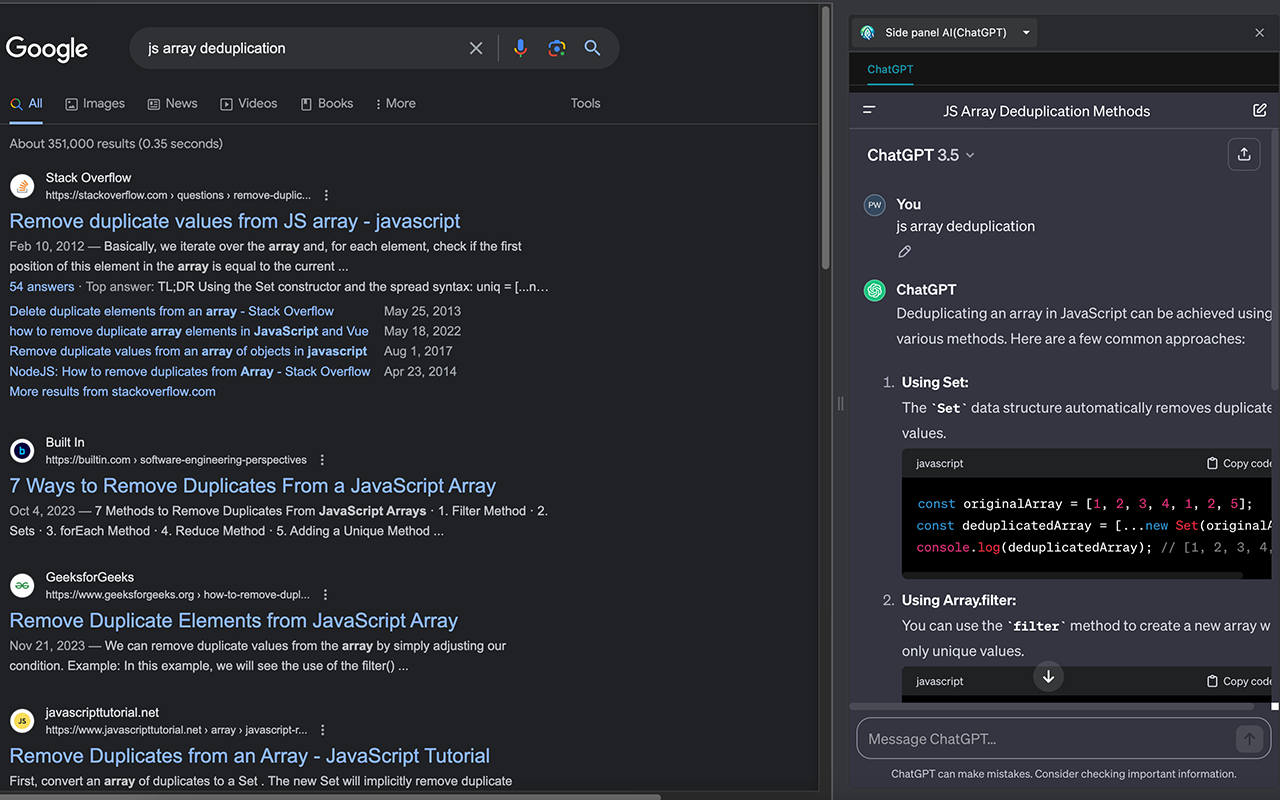The image size is (1280, 800).
Task: Click the microphone voice search icon
Action: click(520, 47)
